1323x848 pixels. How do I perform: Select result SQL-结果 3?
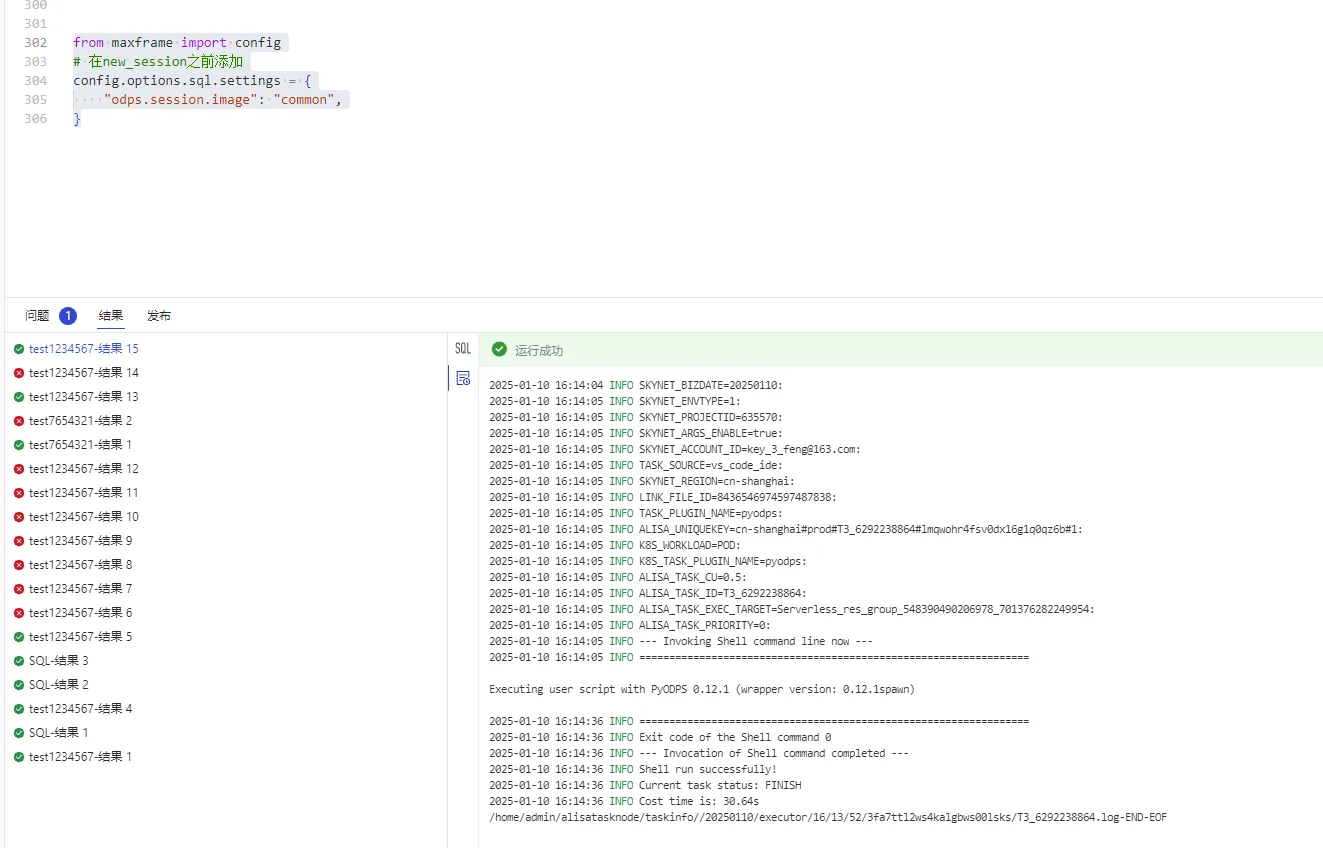point(59,661)
